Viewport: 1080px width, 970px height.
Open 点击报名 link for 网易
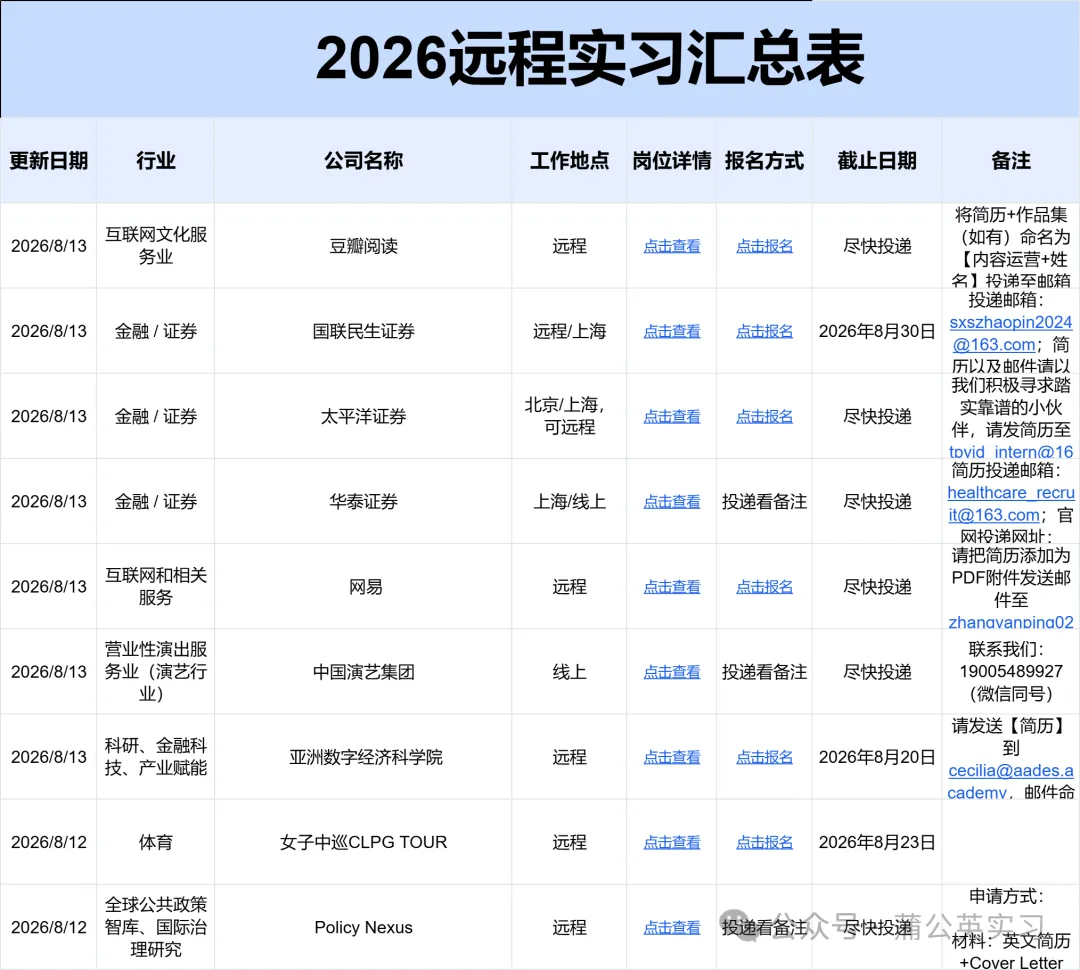tap(765, 587)
